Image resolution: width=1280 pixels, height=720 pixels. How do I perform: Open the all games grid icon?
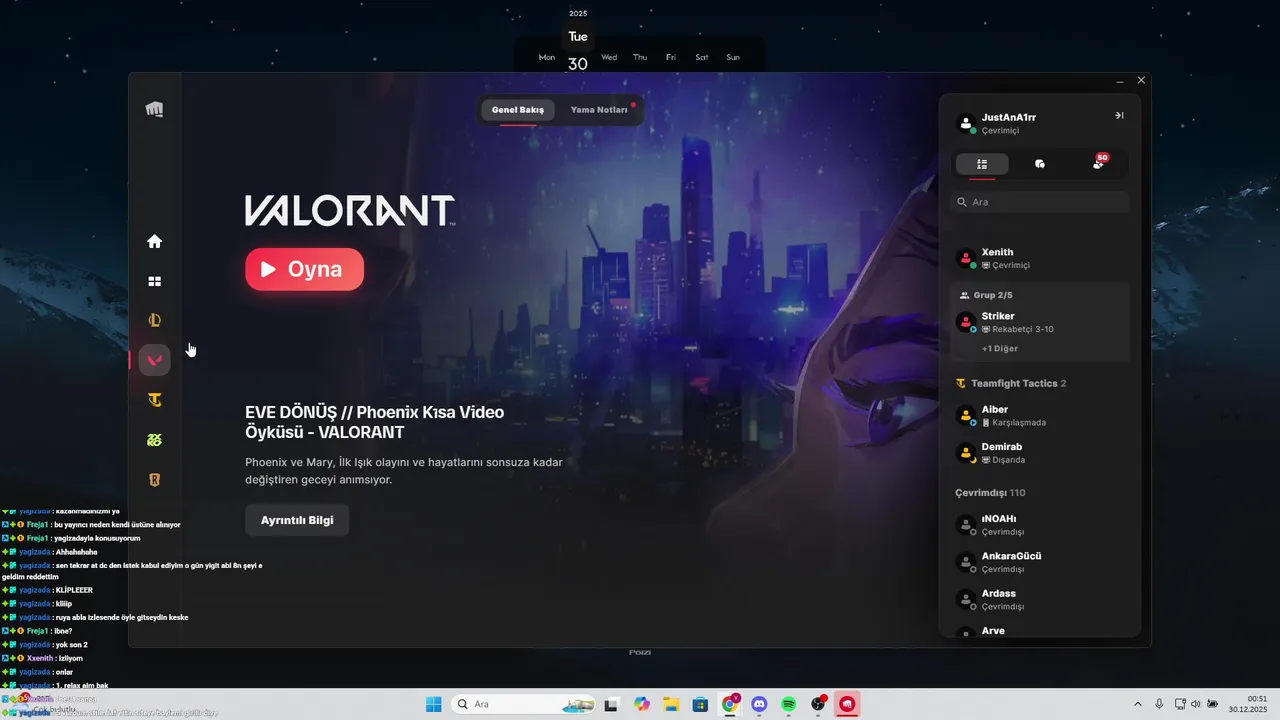tap(154, 282)
